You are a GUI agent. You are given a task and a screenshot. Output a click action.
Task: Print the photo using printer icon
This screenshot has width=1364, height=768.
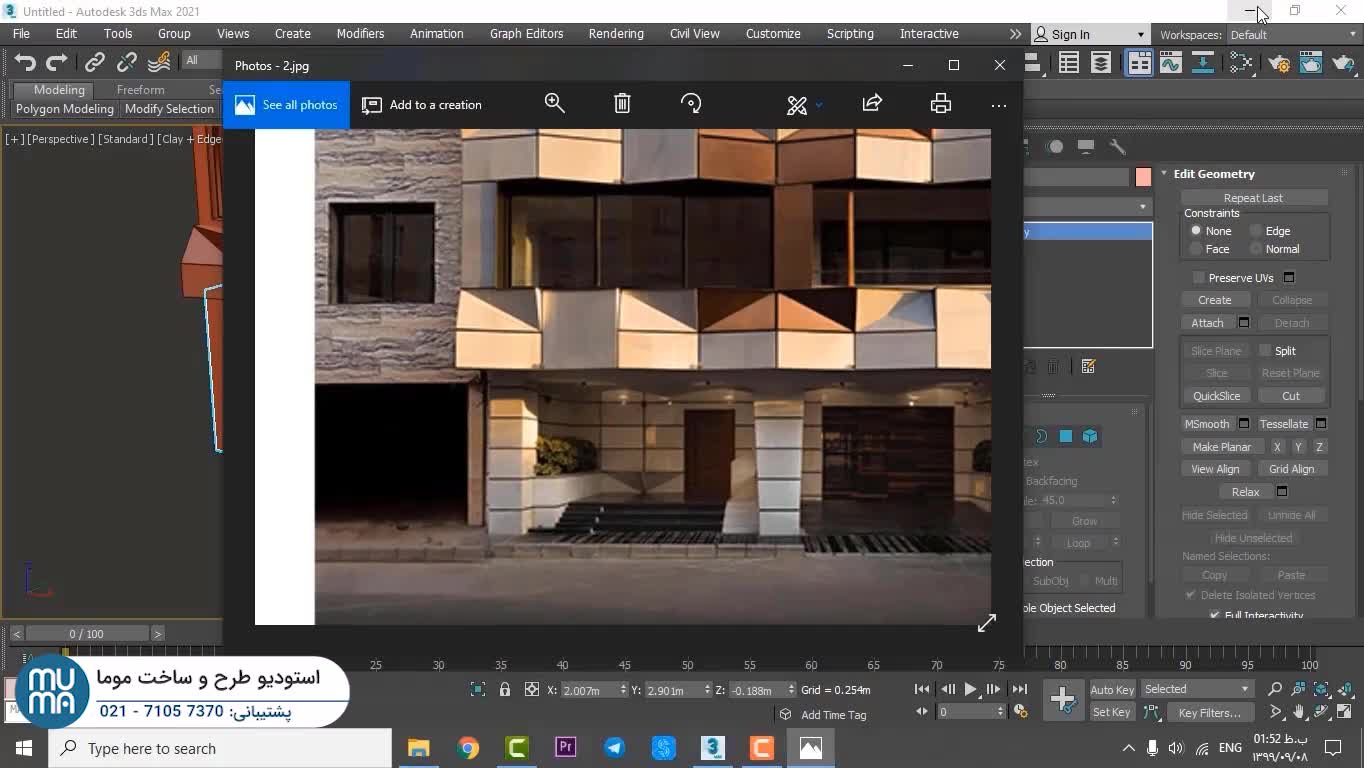[x=940, y=104]
